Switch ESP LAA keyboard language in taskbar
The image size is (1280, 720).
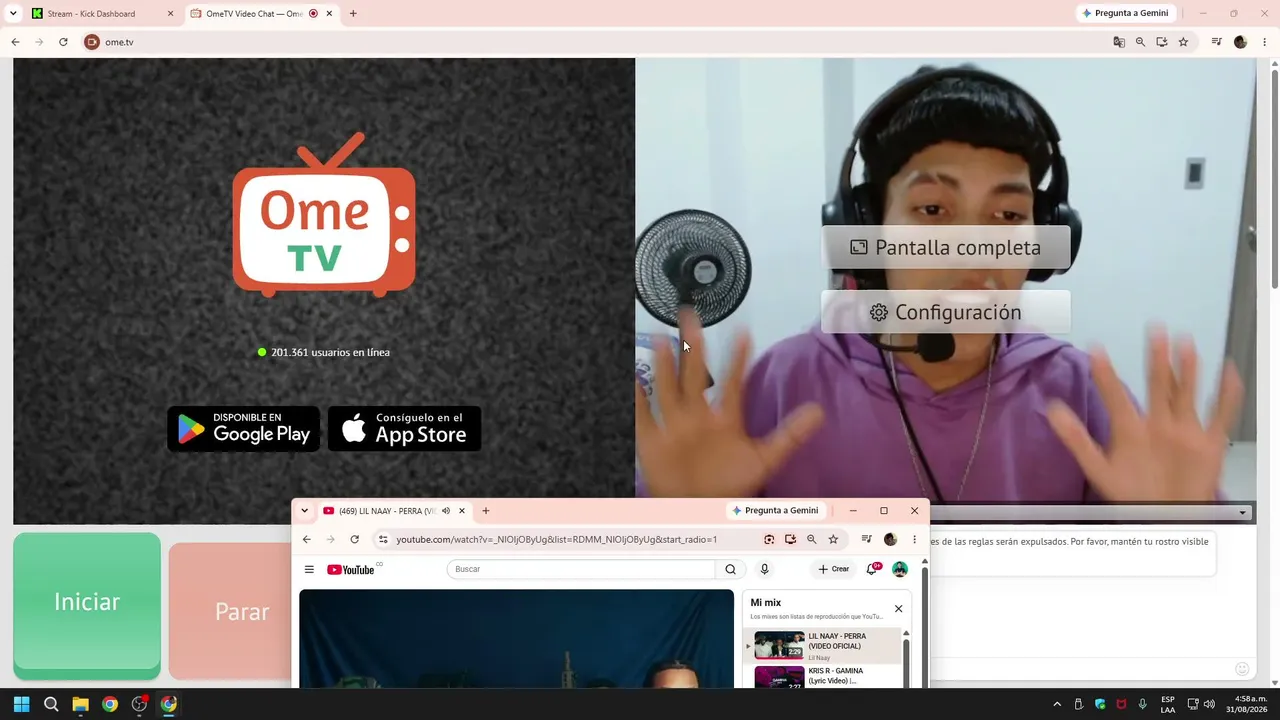click(1168, 704)
